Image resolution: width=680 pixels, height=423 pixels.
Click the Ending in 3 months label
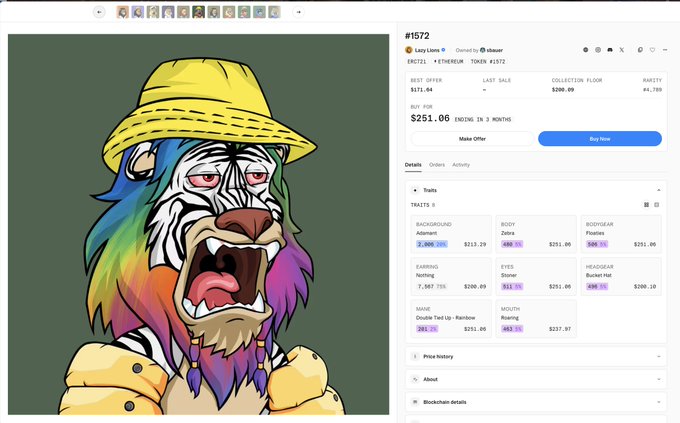(x=483, y=119)
